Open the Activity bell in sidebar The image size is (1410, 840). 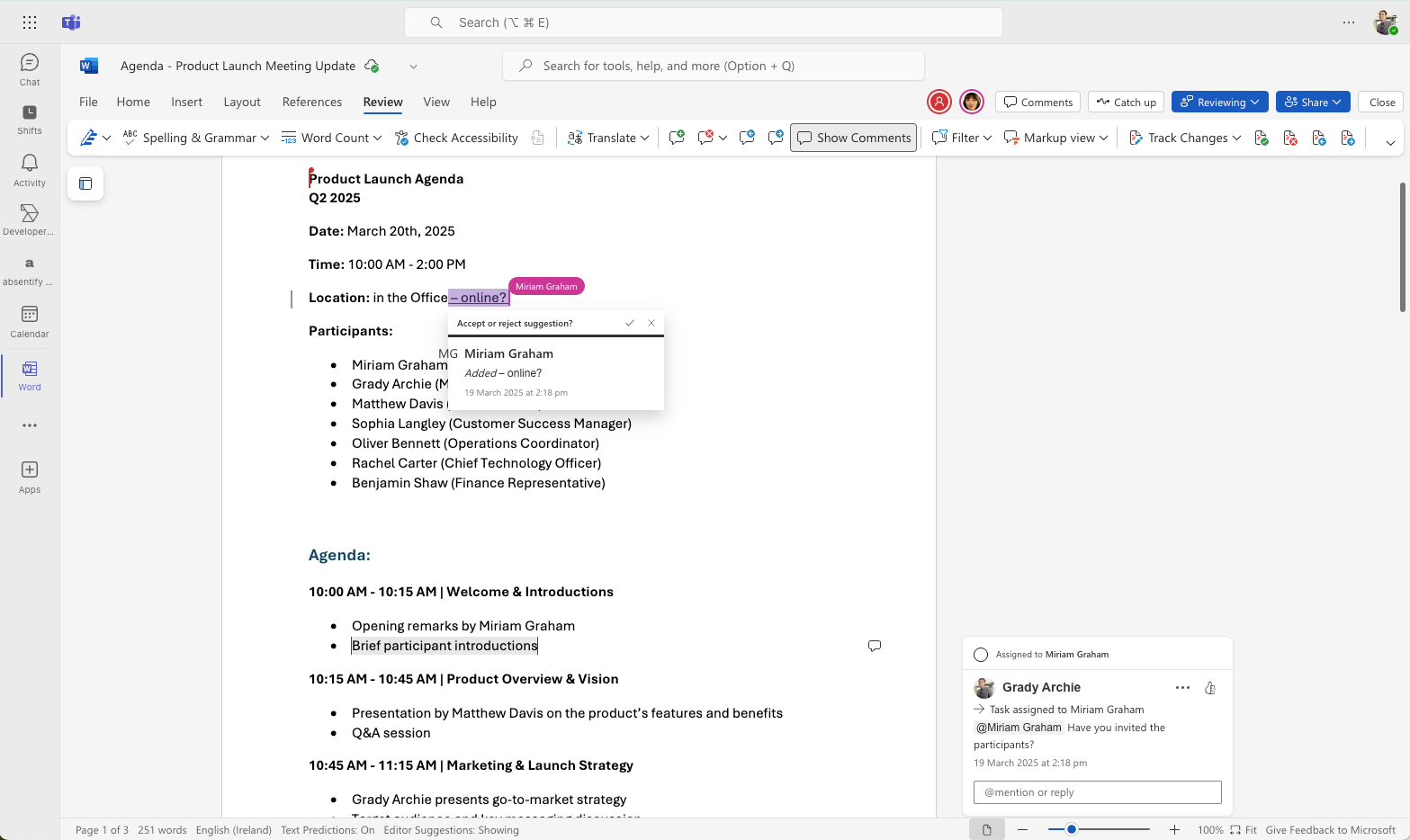(30, 170)
